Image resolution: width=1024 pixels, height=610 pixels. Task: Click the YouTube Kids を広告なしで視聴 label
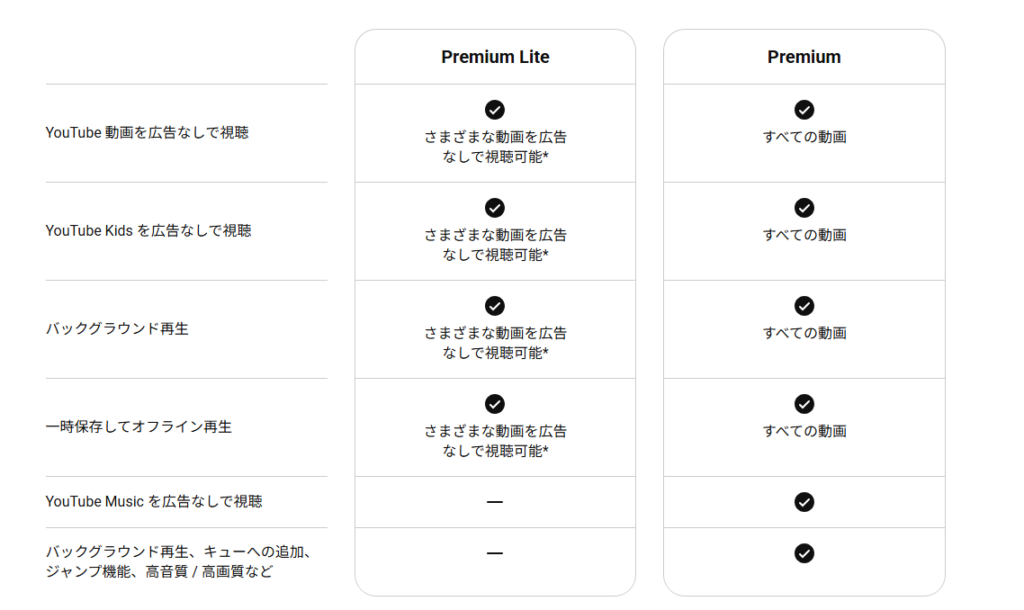[148, 231]
